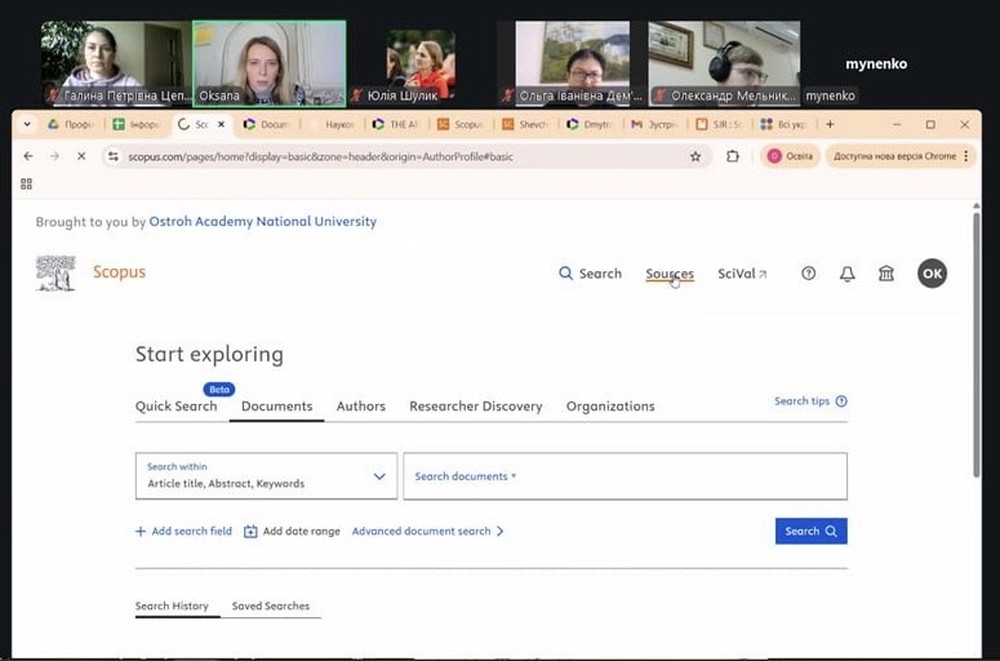This screenshot has width=1000, height=661.
Task: Go to Sources in the header
Action: [x=669, y=274]
